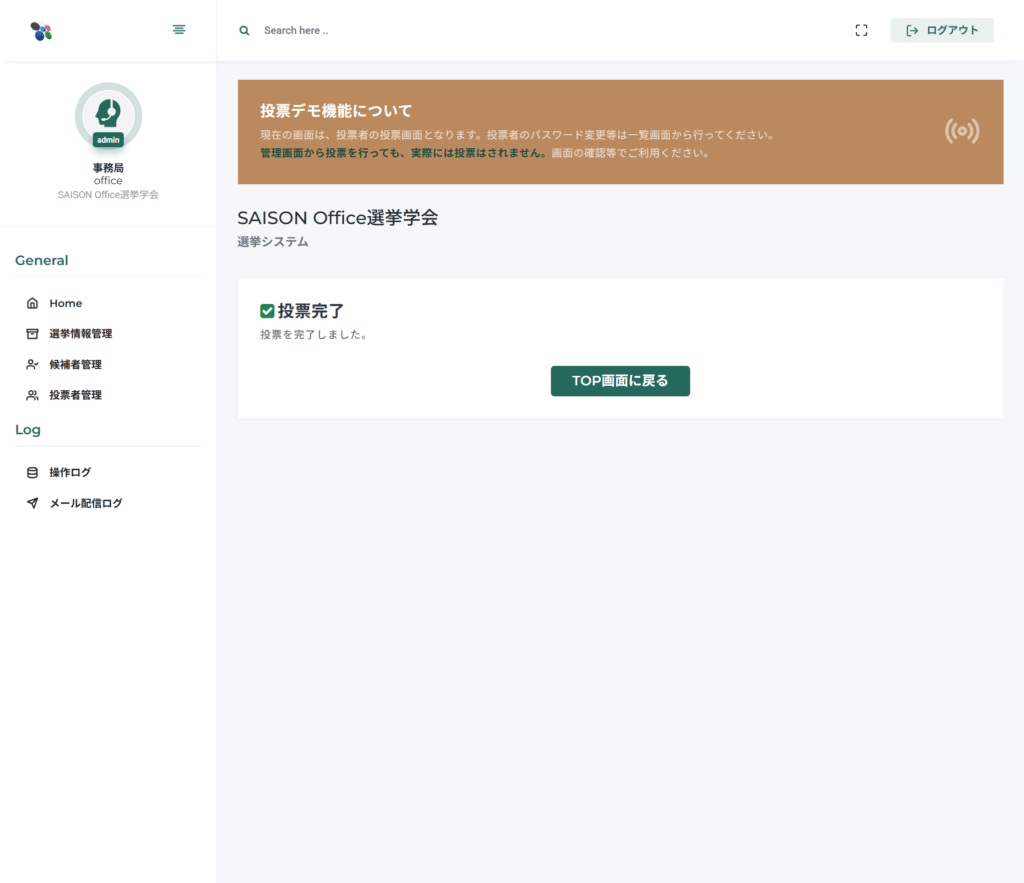The width and height of the screenshot is (1024, 883).
Task: Click the colorful app logo
Action: click(41, 31)
